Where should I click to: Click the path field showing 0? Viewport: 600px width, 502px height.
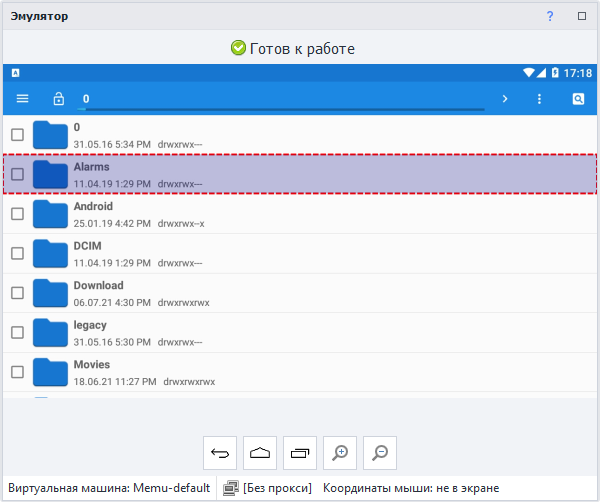[280, 99]
